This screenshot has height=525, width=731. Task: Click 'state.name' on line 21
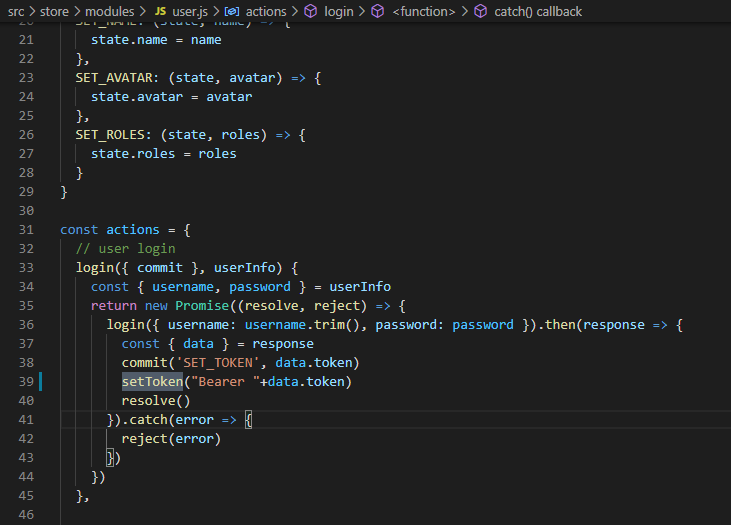(129, 40)
